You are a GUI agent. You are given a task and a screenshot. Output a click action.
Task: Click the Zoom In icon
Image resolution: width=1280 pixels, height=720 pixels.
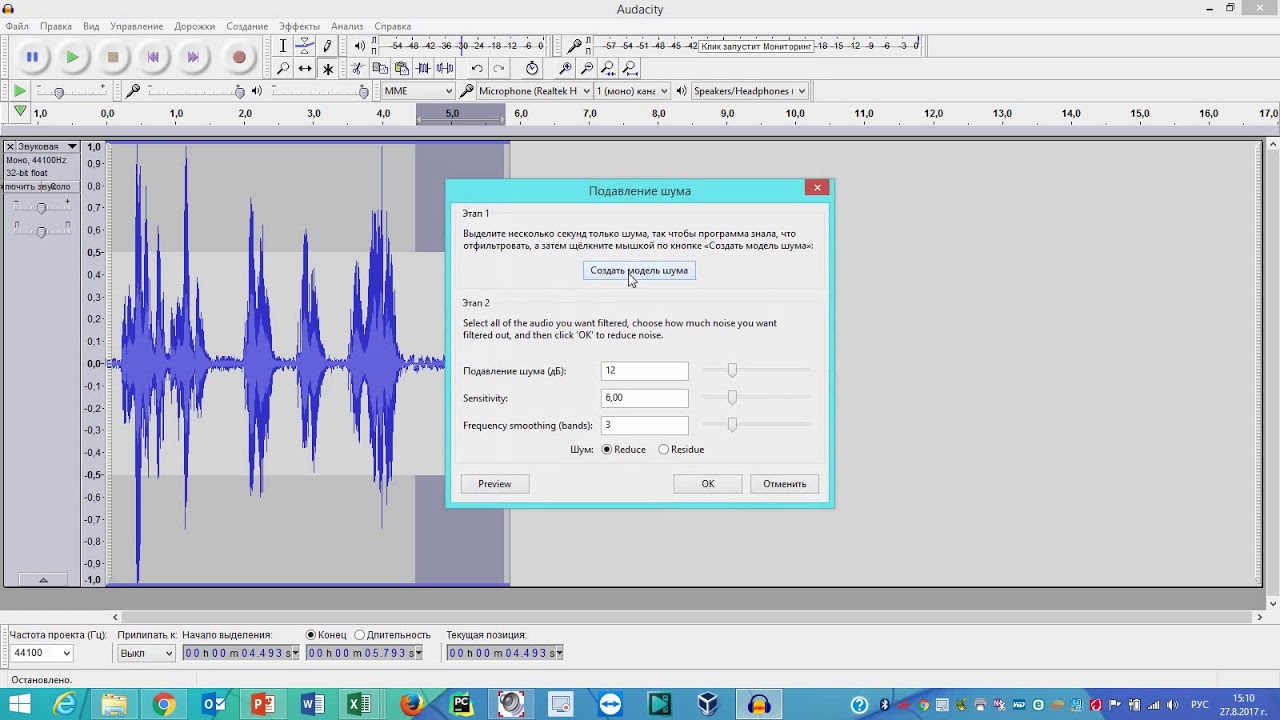pyautogui.click(x=565, y=69)
